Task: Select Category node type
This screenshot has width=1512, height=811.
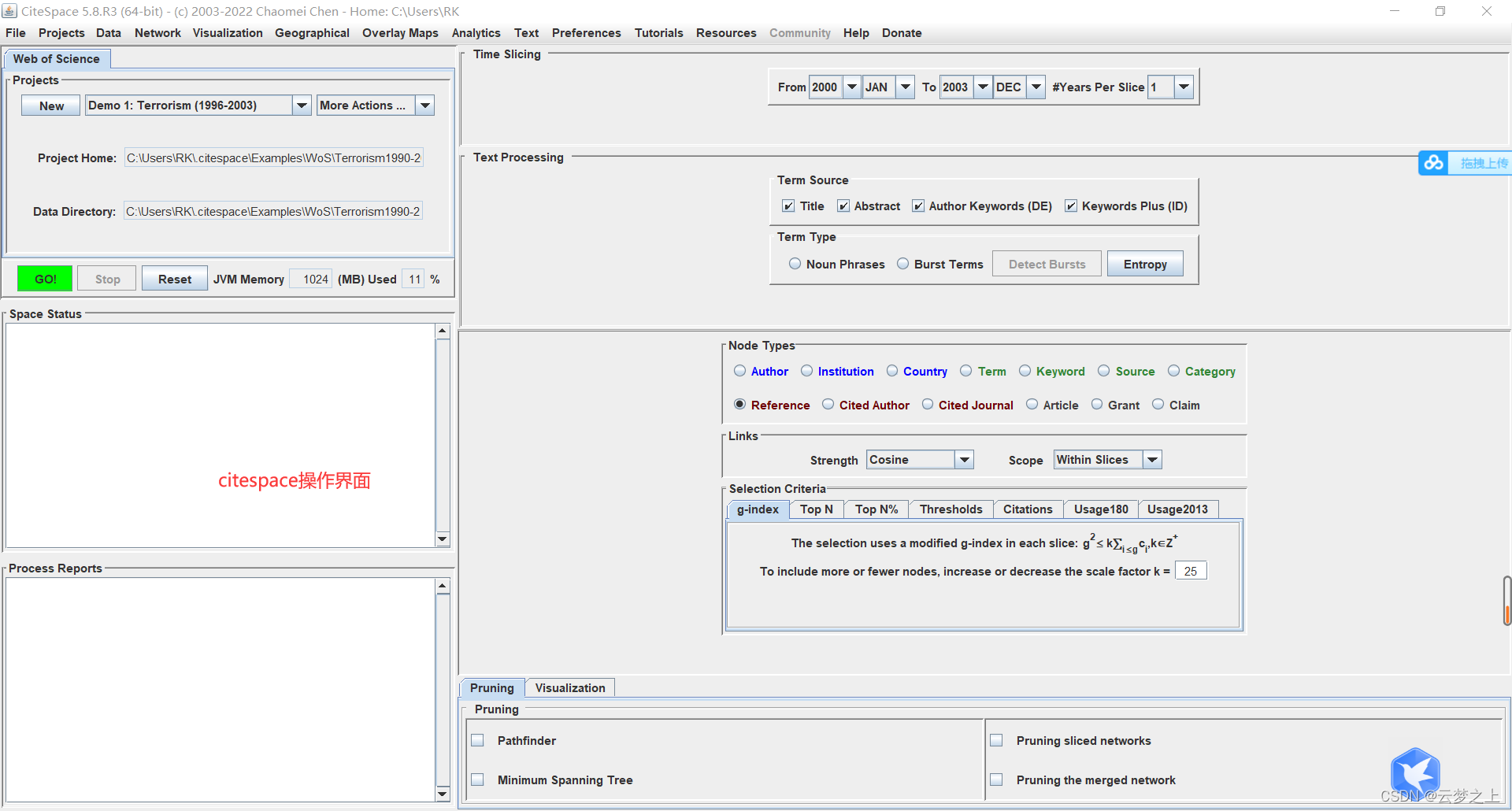Action: coord(1173,371)
